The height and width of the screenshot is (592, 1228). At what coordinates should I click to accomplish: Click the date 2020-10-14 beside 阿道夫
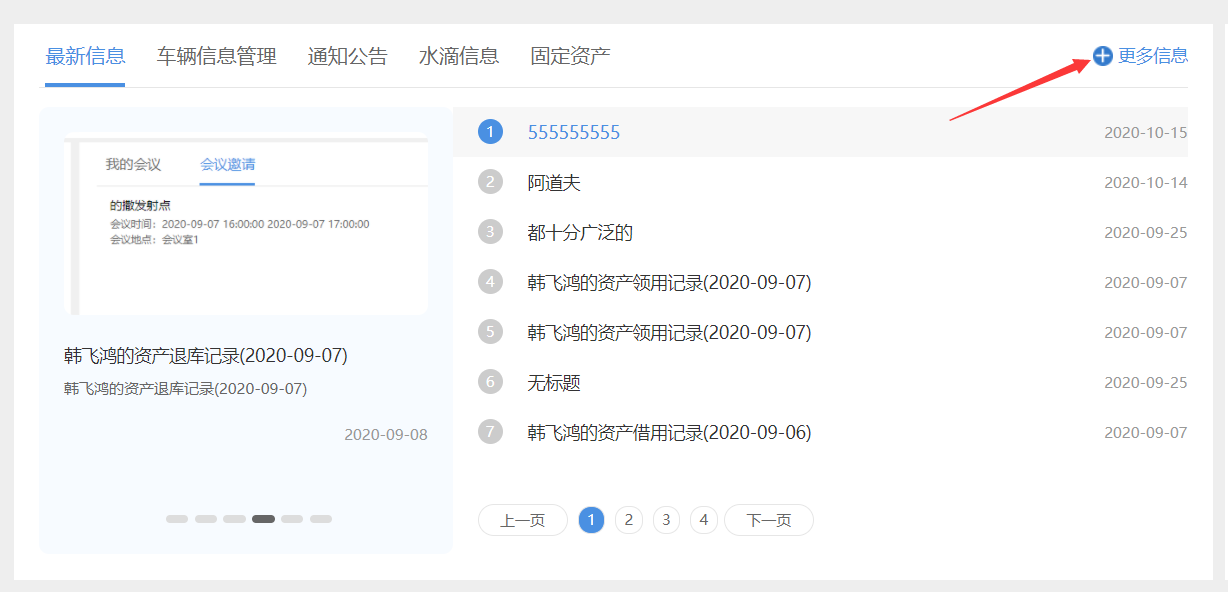point(1146,183)
